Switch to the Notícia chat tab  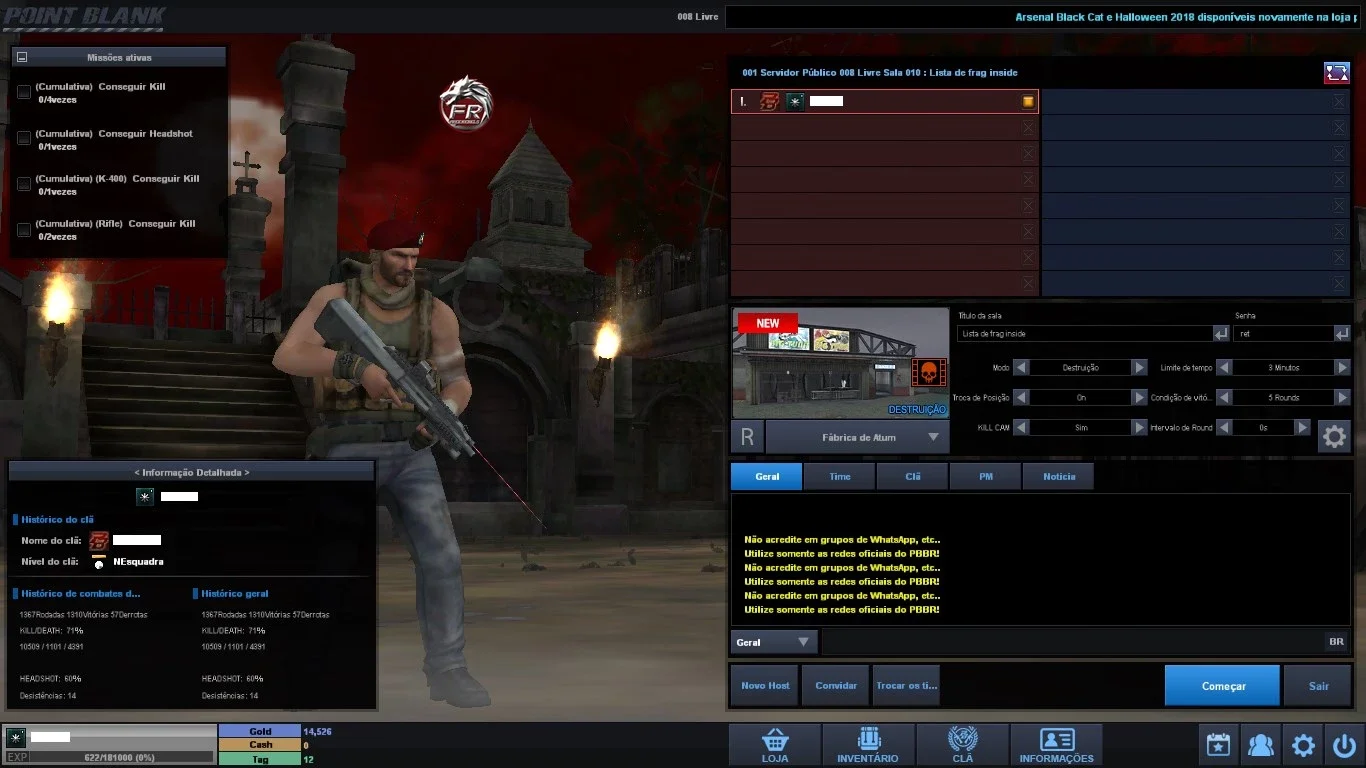(1059, 476)
